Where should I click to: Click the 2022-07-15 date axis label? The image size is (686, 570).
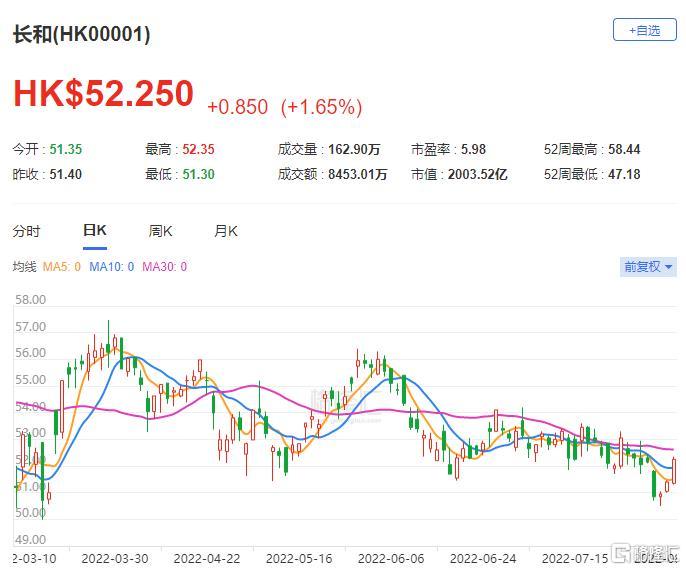[575, 559]
